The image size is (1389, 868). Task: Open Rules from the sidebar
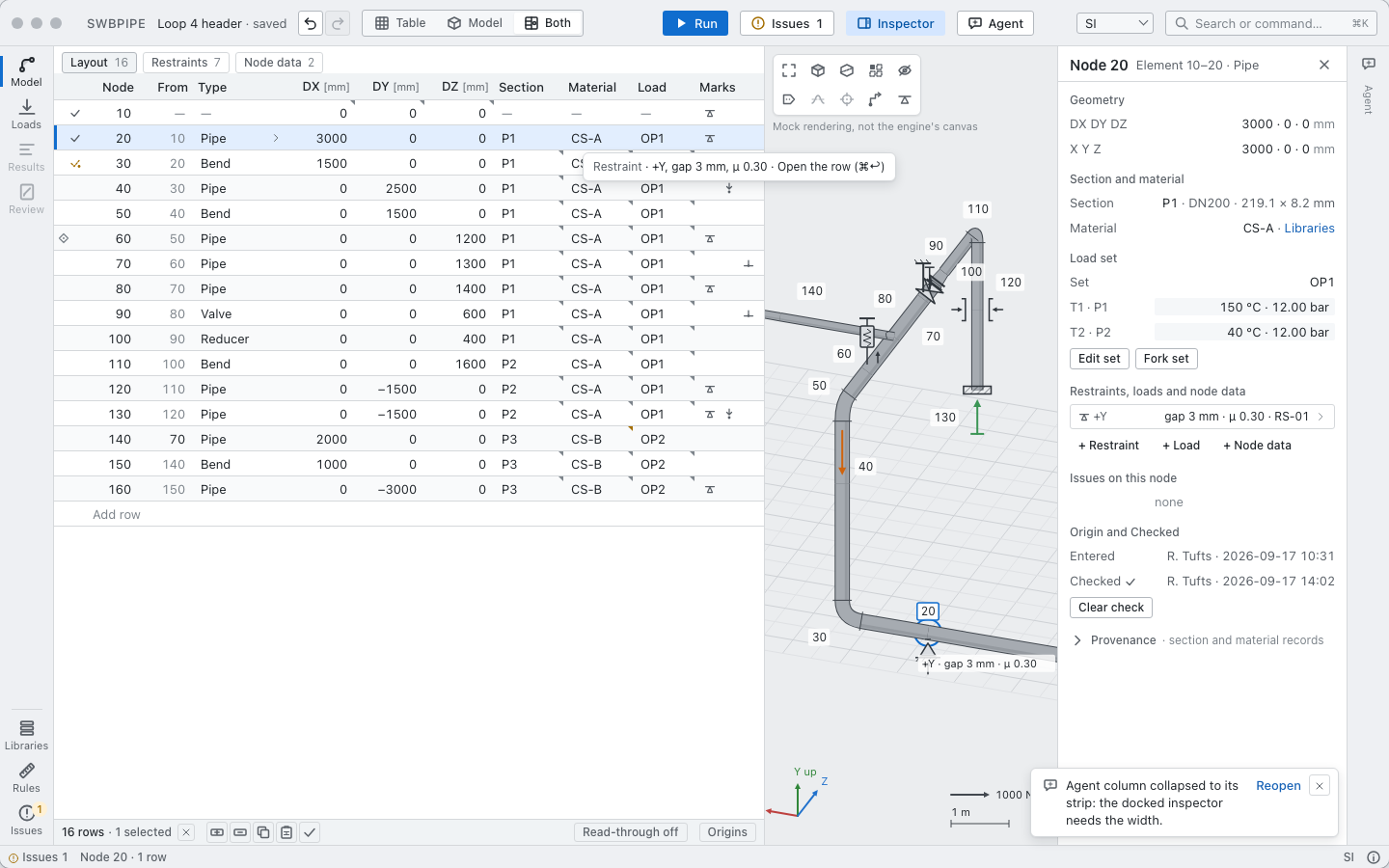26,777
